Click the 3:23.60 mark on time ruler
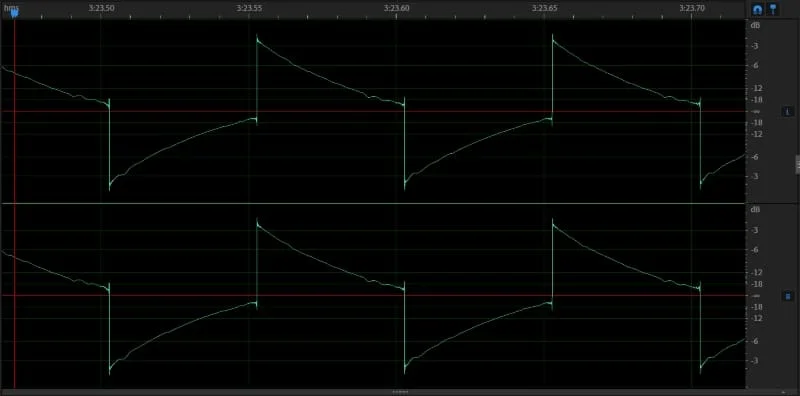The image size is (800, 396). pos(396,8)
